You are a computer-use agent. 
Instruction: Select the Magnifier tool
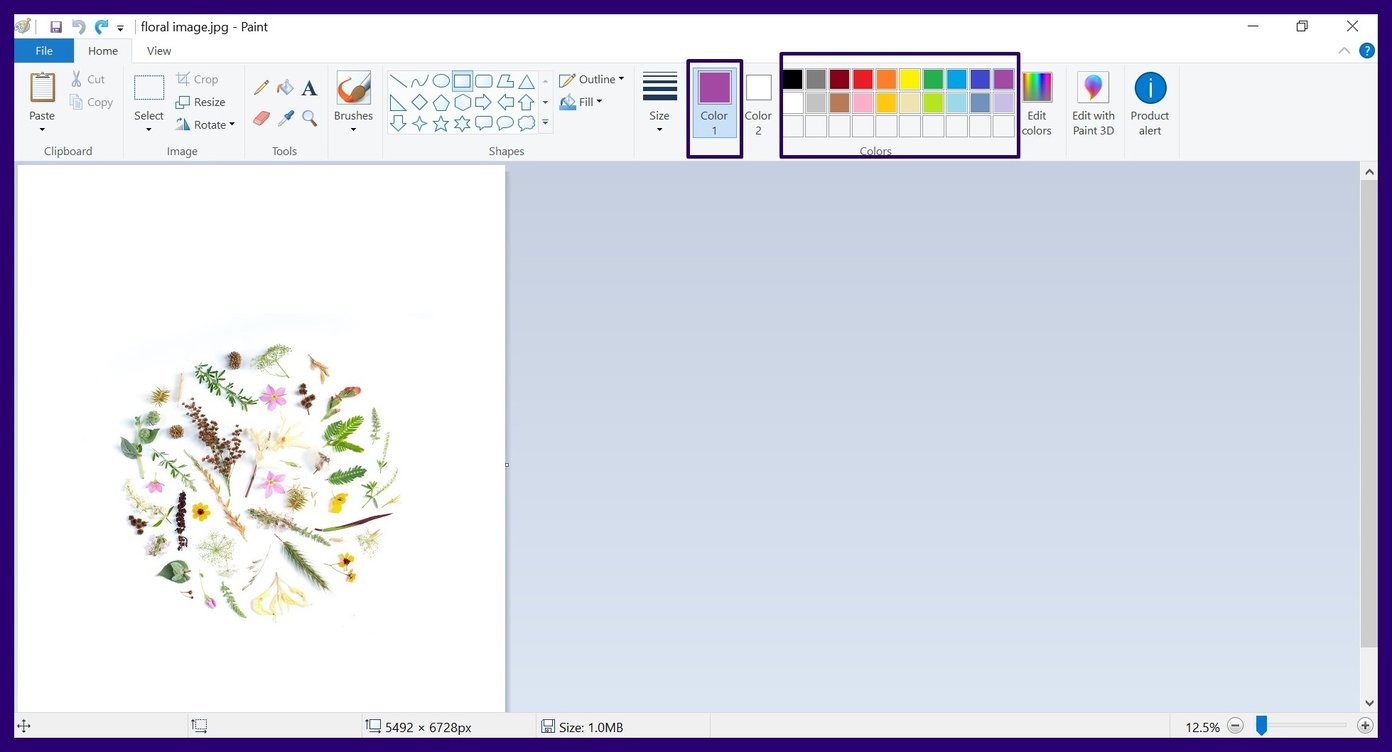point(308,117)
